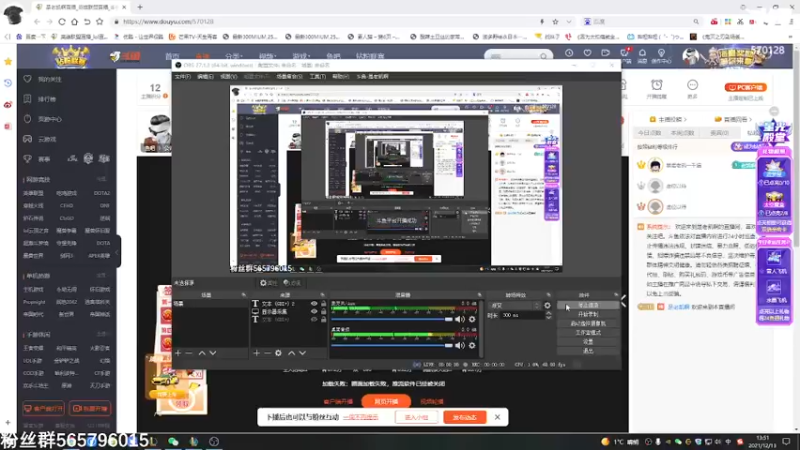This screenshot has height=450, width=800.
Task: Open settings gear for desktop audio channel
Action: [x=472, y=345]
